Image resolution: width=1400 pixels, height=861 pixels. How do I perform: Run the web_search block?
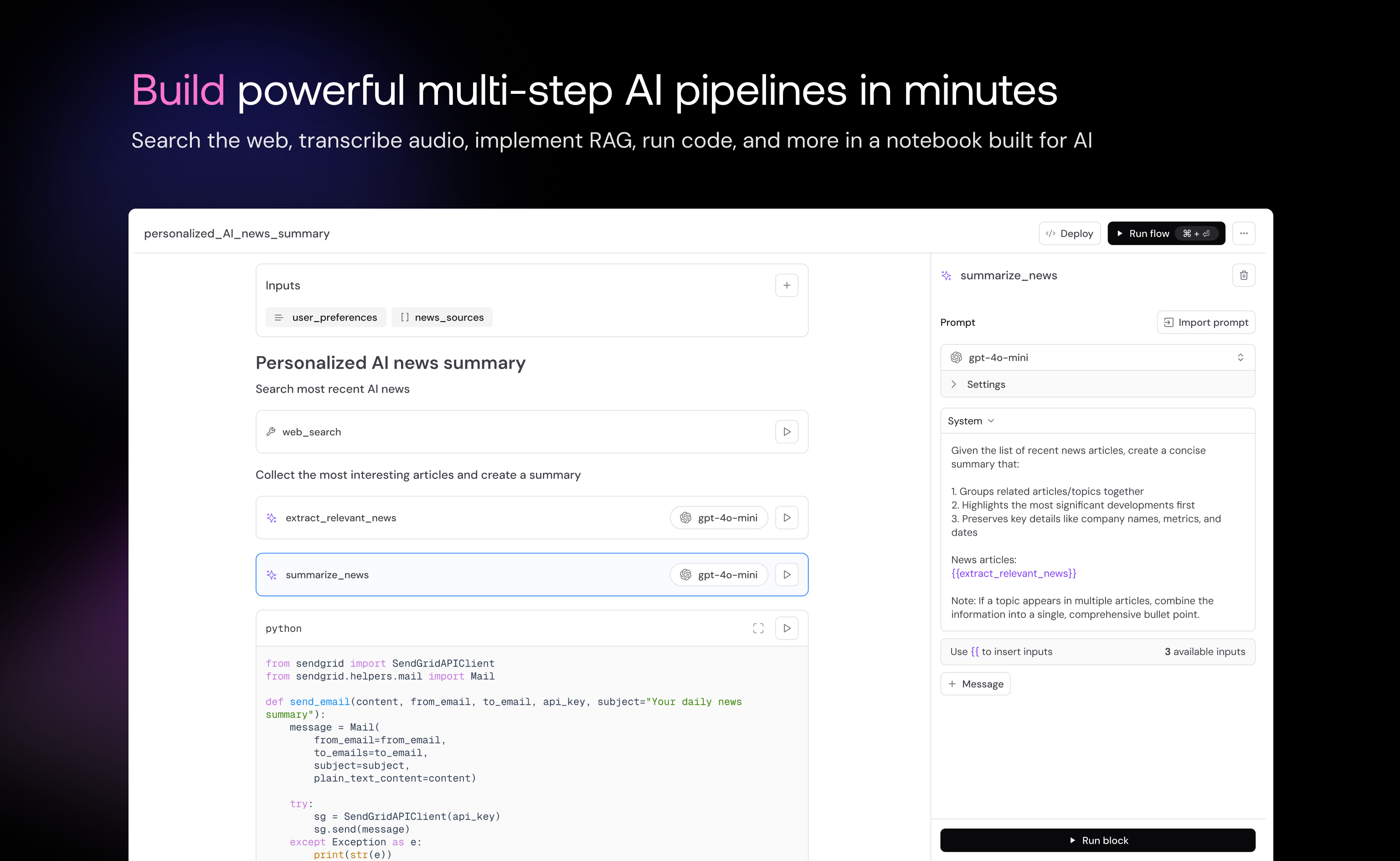pos(787,432)
